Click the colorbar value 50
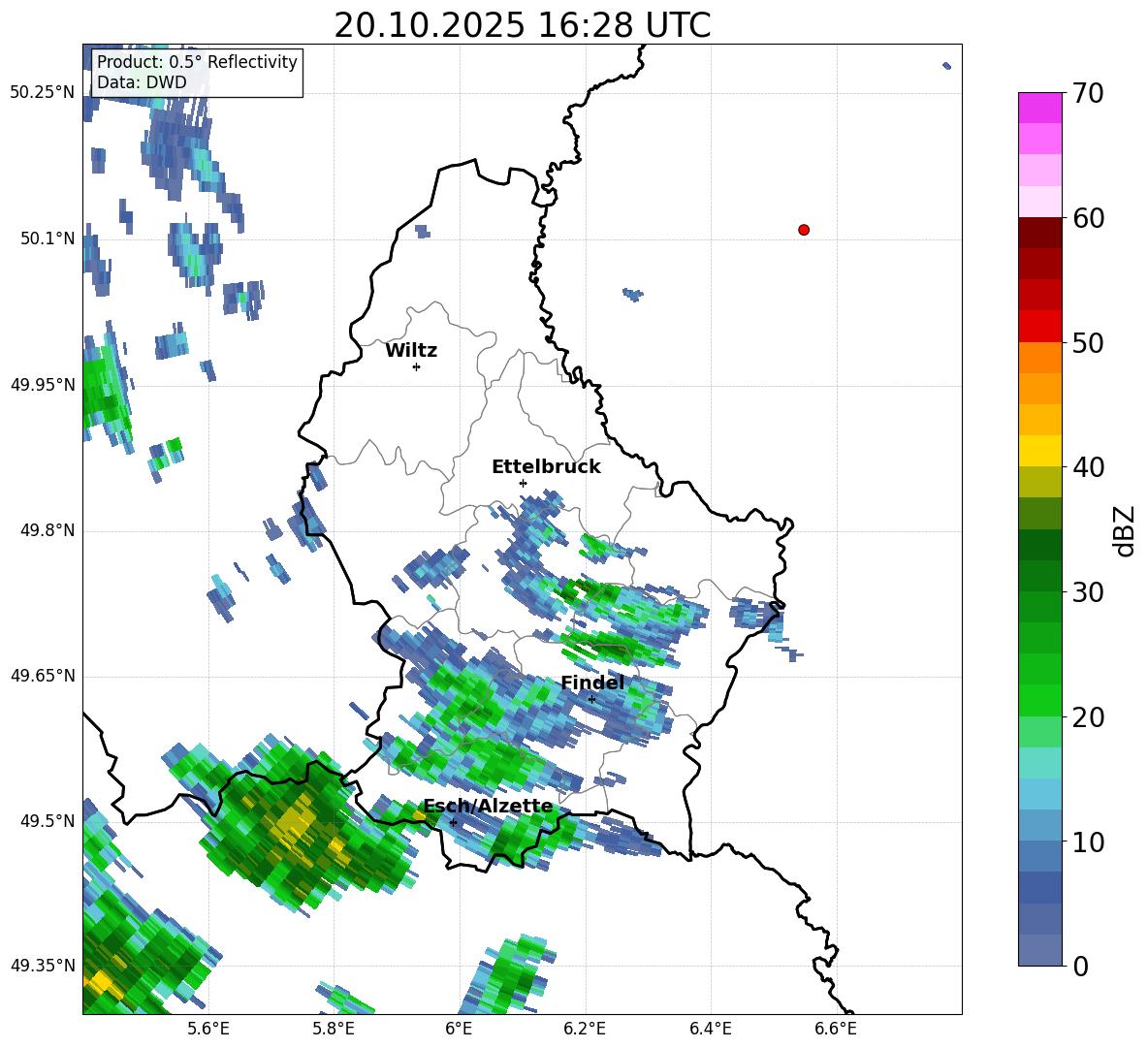1148x1048 pixels. (1088, 342)
